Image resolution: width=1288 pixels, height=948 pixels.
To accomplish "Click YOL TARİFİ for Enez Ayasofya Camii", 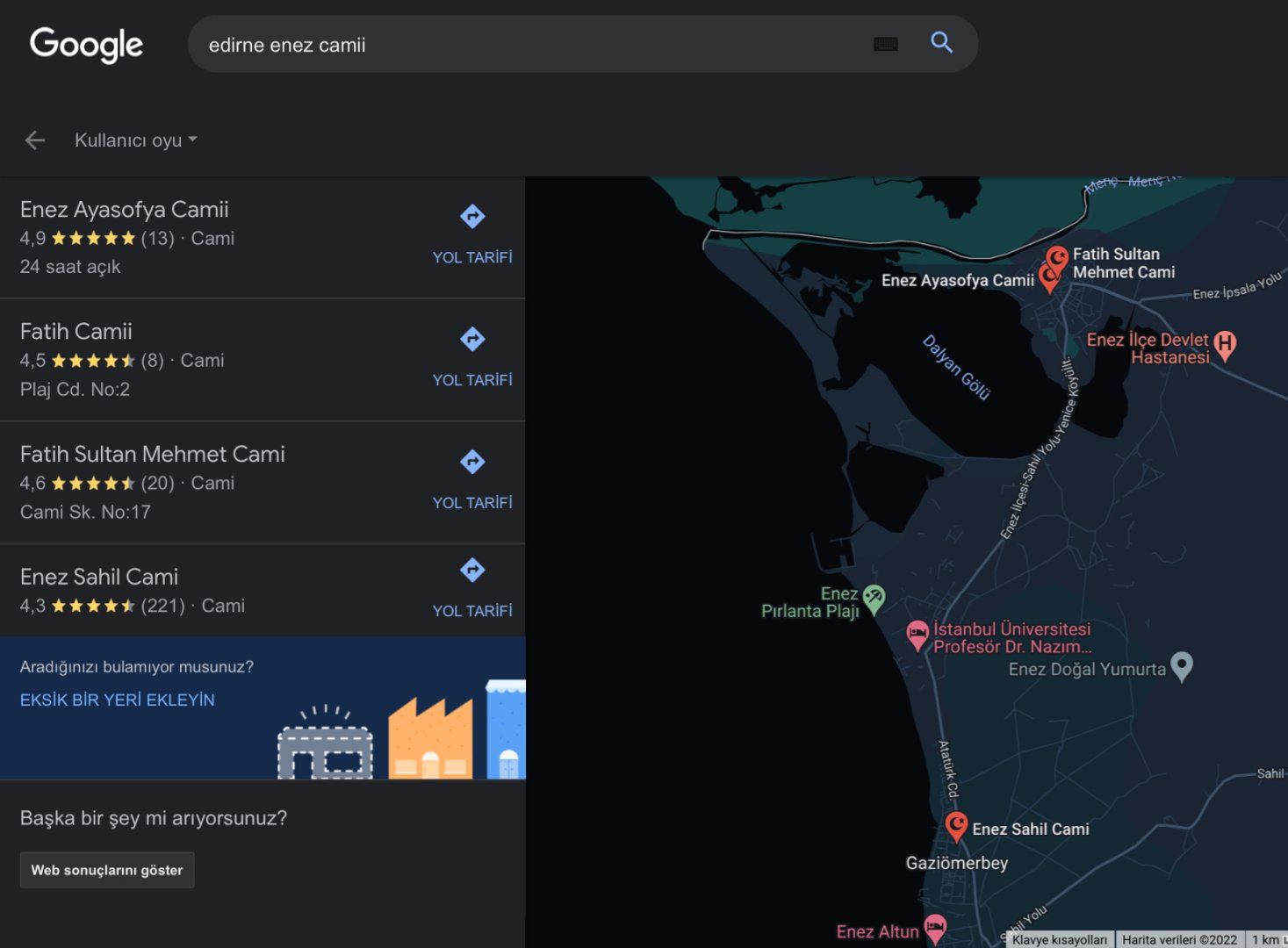I will (x=472, y=257).
